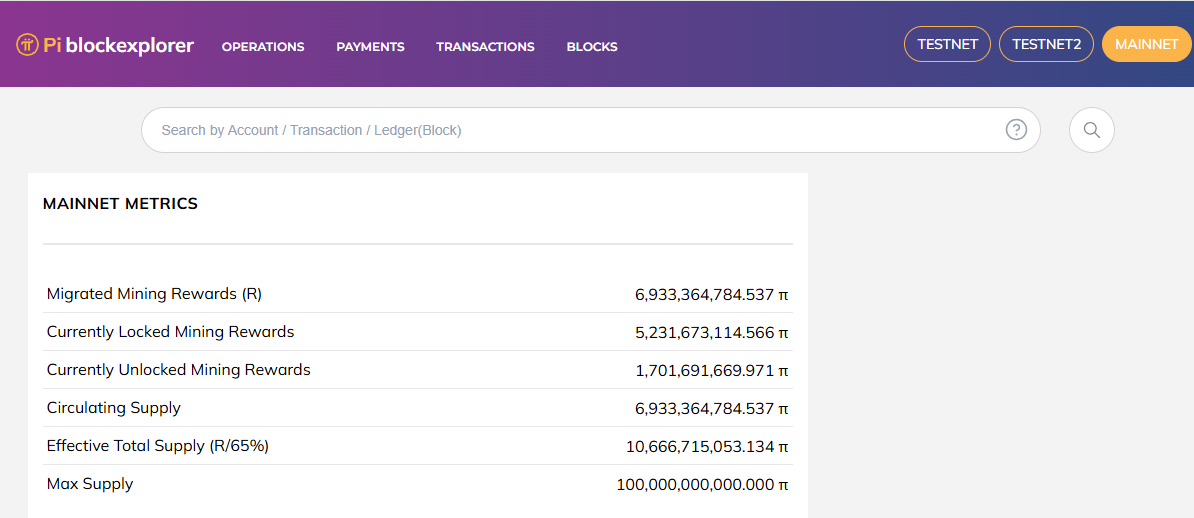Select the MAINNET network button
Viewport: 1194px width, 518px height.
point(1146,44)
